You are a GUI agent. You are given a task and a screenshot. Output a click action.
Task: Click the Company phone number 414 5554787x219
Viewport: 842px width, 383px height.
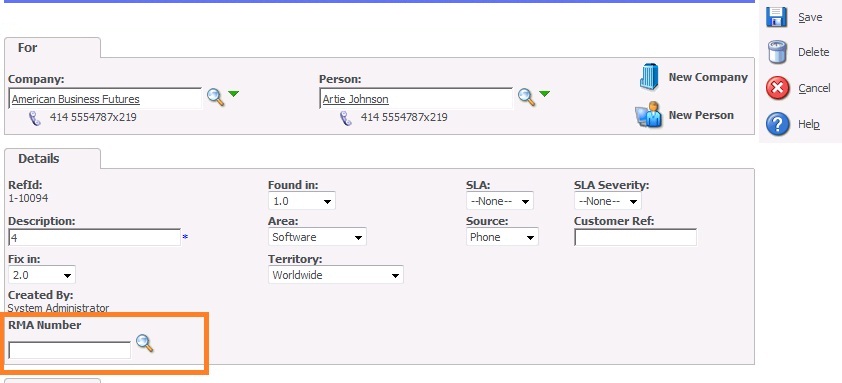tap(93, 117)
